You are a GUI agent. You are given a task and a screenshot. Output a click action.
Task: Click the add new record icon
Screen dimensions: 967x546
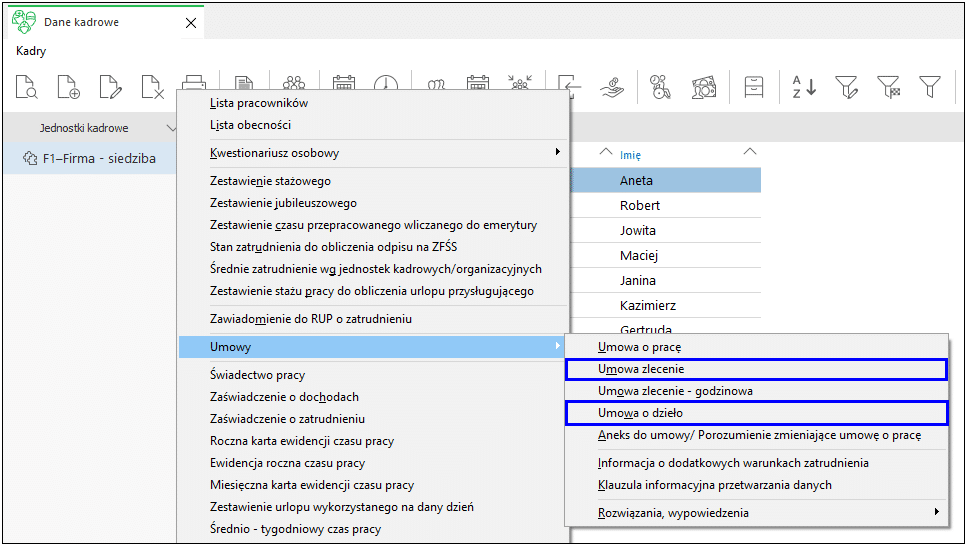(68, 86)
